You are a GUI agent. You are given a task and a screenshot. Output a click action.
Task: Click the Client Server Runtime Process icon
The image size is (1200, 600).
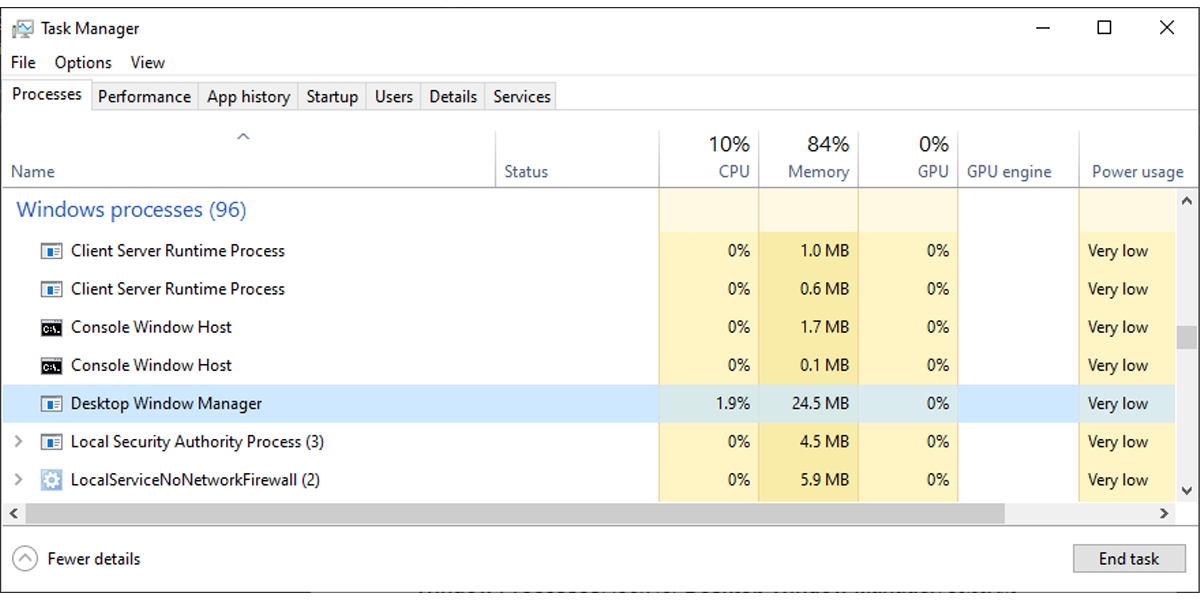[51, 251]
